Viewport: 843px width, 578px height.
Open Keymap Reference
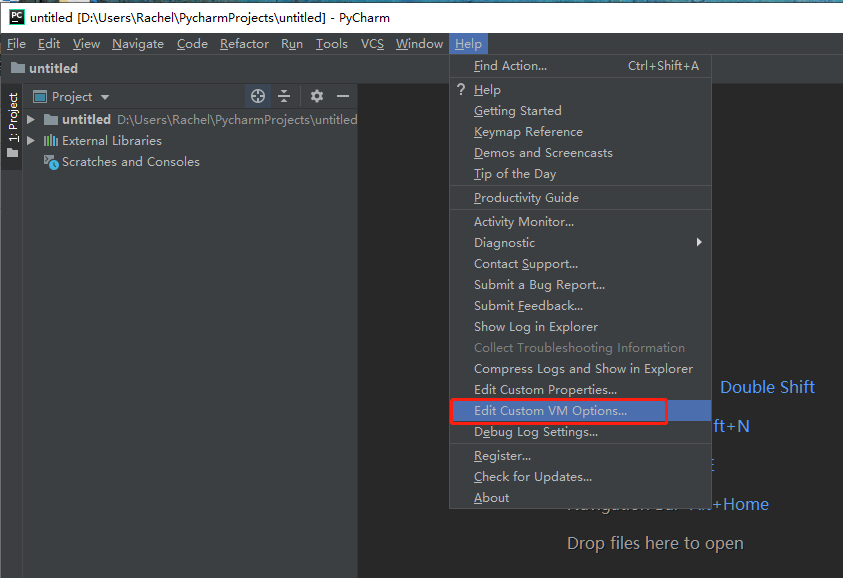pos(581,132)
